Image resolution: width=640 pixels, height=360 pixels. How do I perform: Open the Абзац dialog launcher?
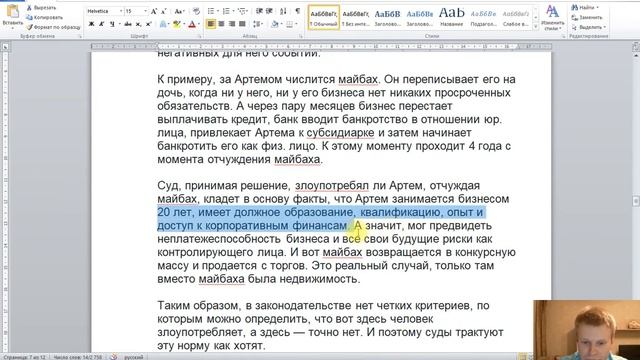(301, 36)
